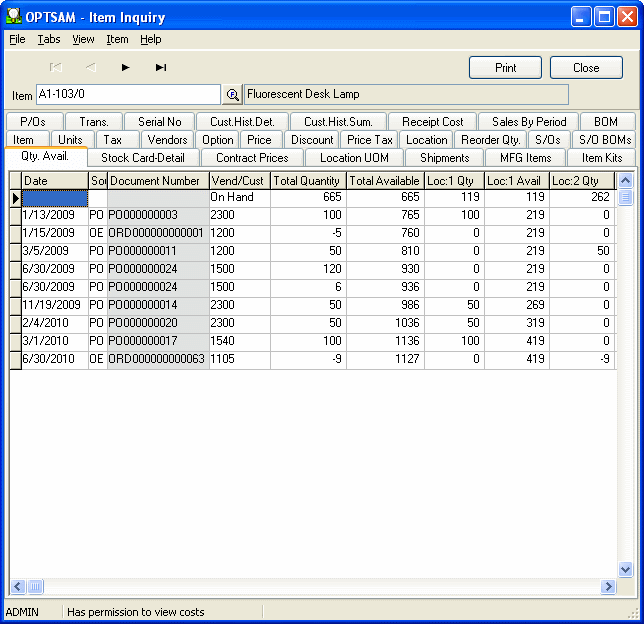Click the OPTSAM application icon in title bar
The width and height of the screenshot is (644, 624).
[15, 17]
